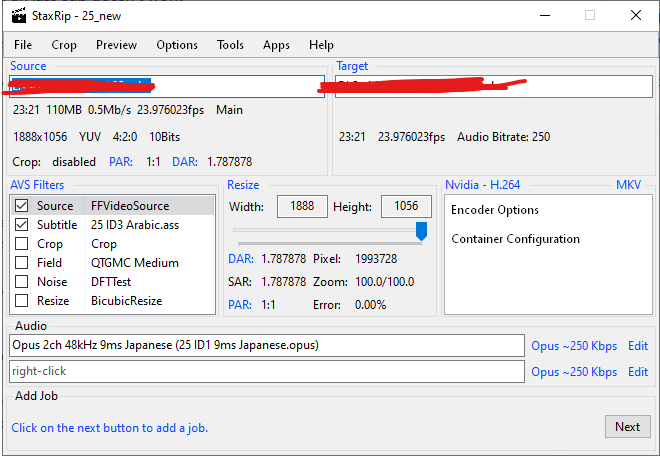
Task: Open the MKV container link
Action: [x=628, y=185]
